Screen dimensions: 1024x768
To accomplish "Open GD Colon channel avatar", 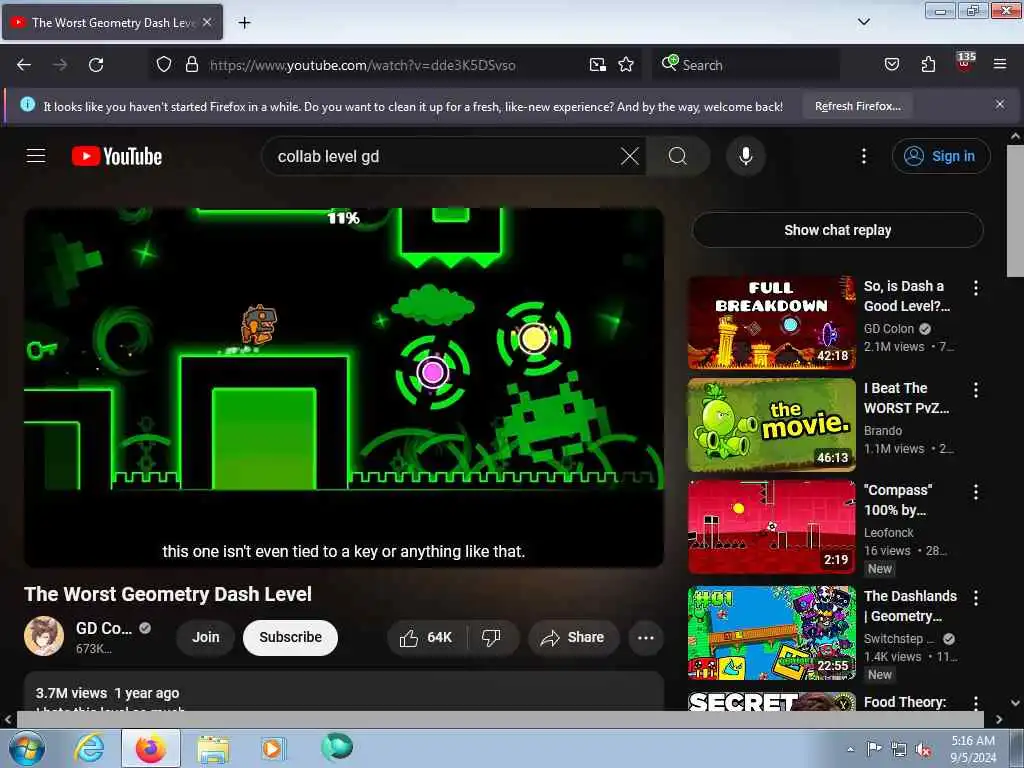I will point(44,635).
